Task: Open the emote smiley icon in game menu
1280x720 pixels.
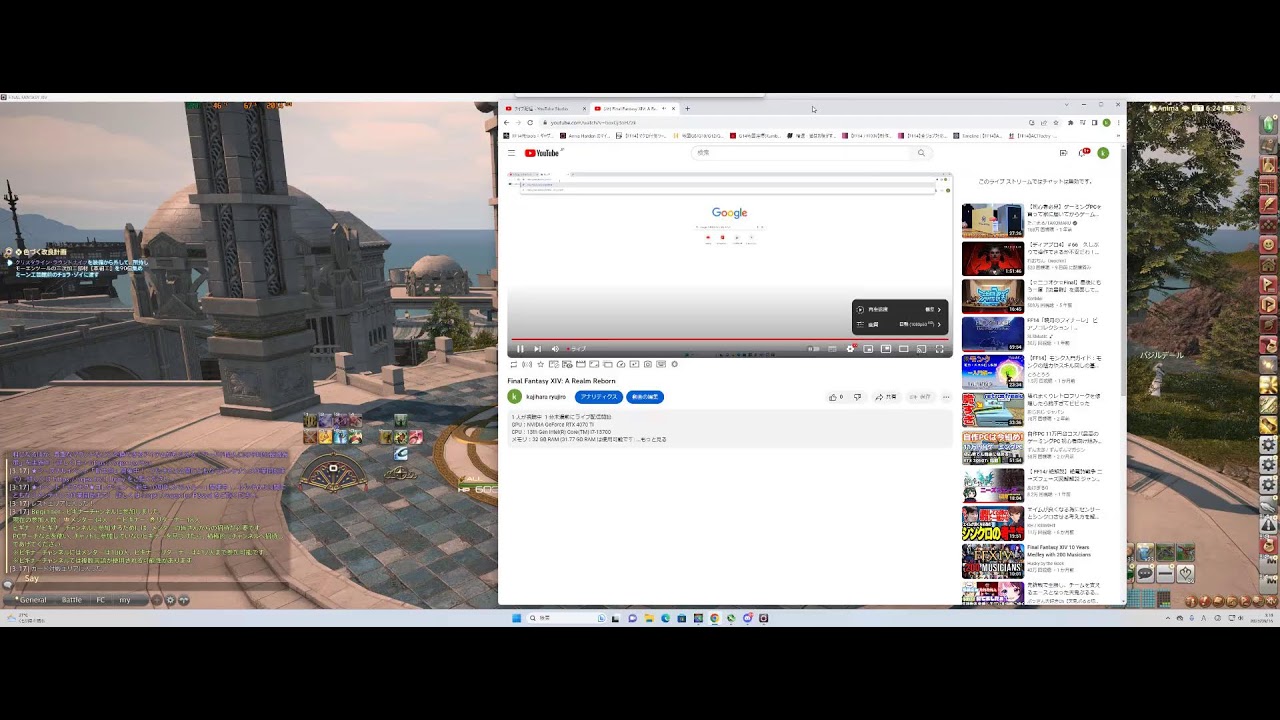Action: pyautogui.click(x=1269, y=244)
